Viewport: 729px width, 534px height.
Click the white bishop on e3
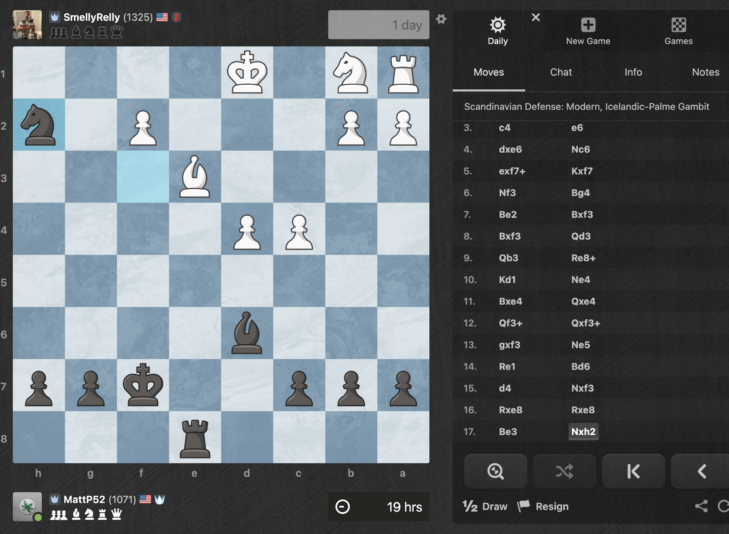195,177
